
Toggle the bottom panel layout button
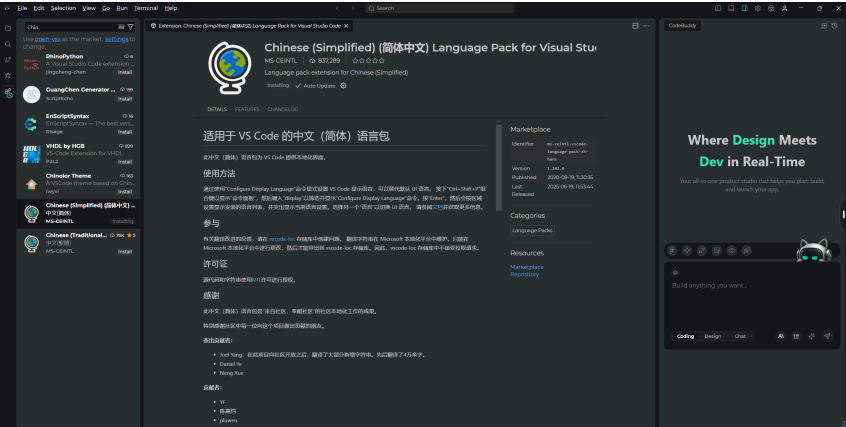pyautogui.click(x=730, y=8)
